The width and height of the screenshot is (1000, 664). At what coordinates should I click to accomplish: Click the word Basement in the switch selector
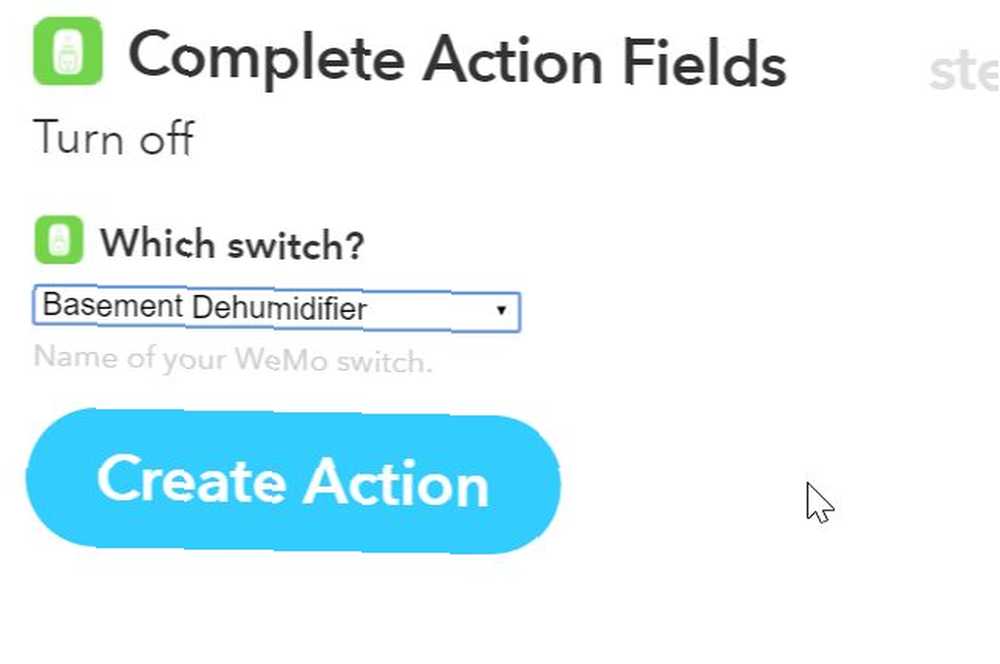click(x=113, y=305)
